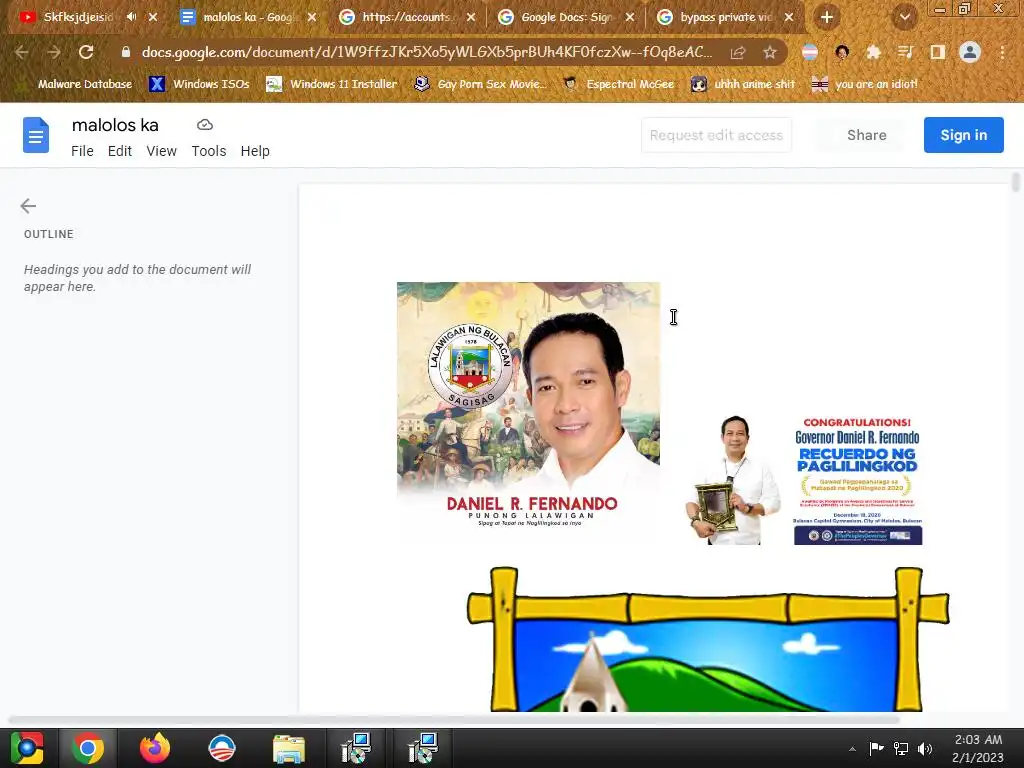Open the Windows 11 Installer bookmark
Image resolution: width=1024 pixels, height=768 pixels.
pos(331,84)
